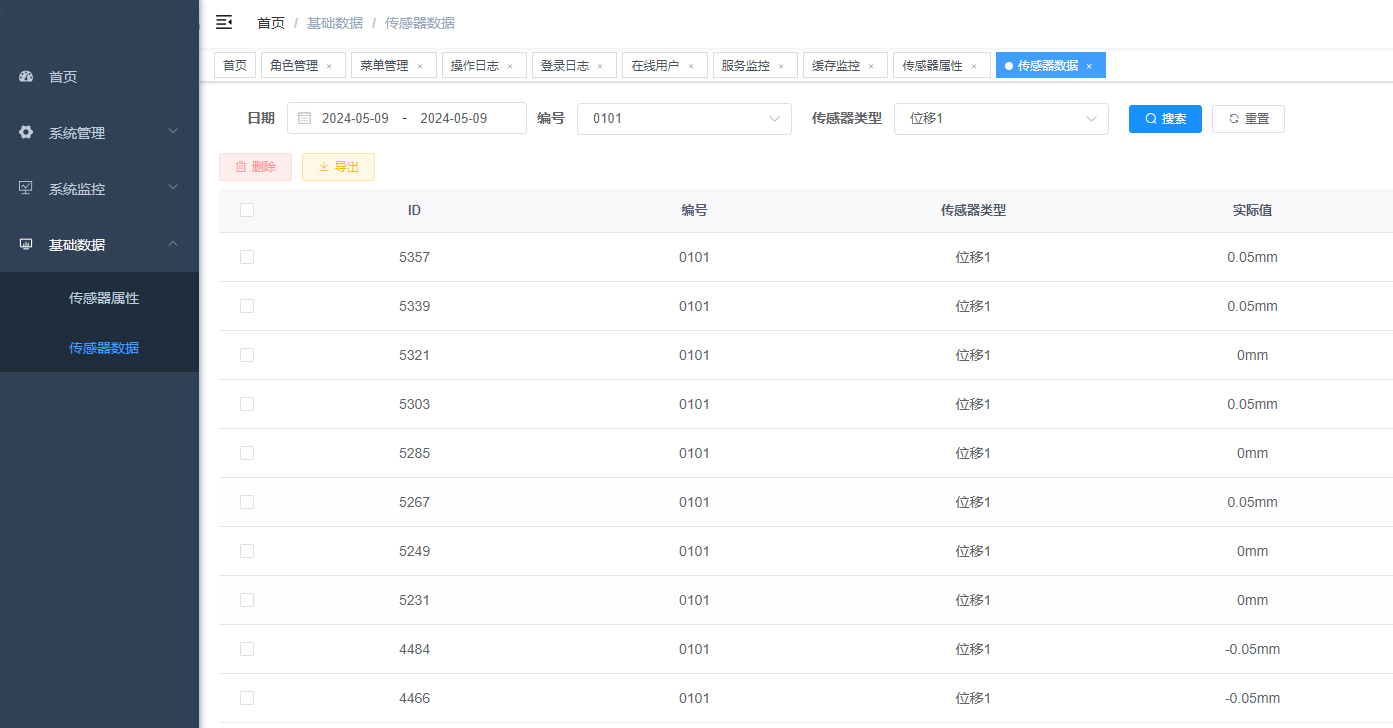The width and height of the screenshot is (1393, 728).
Task: Click the blue 搜索 button
Action: tap(1165, 118)
